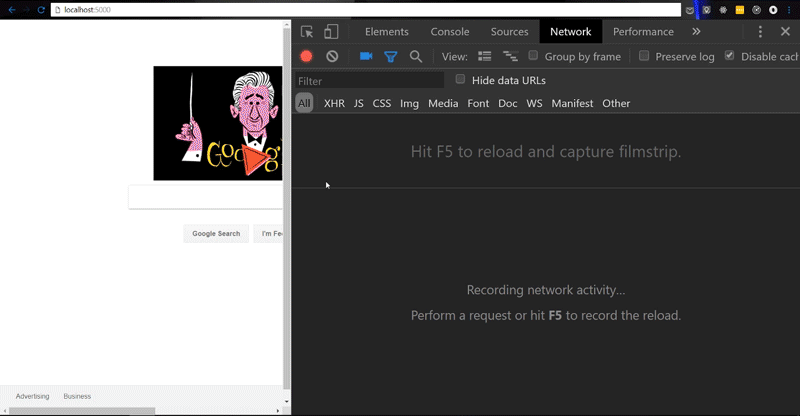The width and height of the screenshot is (800, 416).
Task: Filter requests by Other
Action: 616,103
